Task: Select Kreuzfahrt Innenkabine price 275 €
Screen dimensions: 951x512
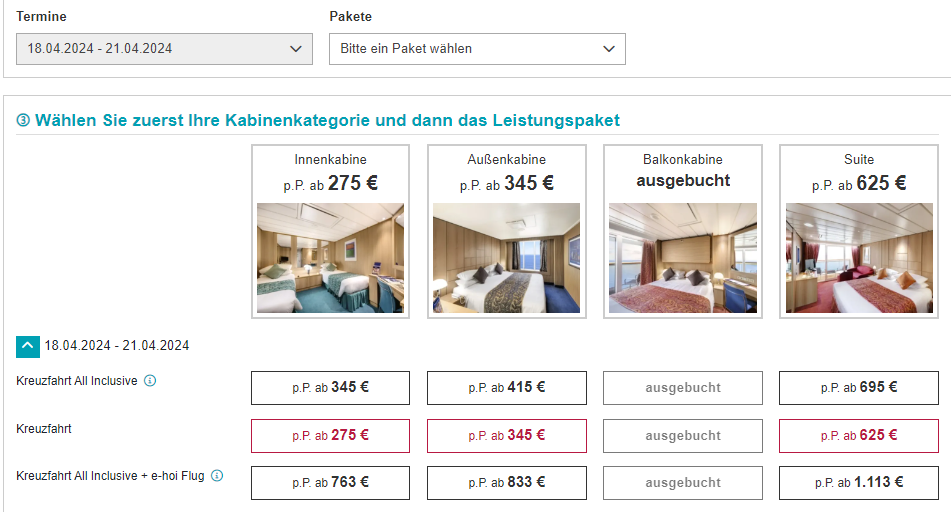Action: click(x=331, y=436)
